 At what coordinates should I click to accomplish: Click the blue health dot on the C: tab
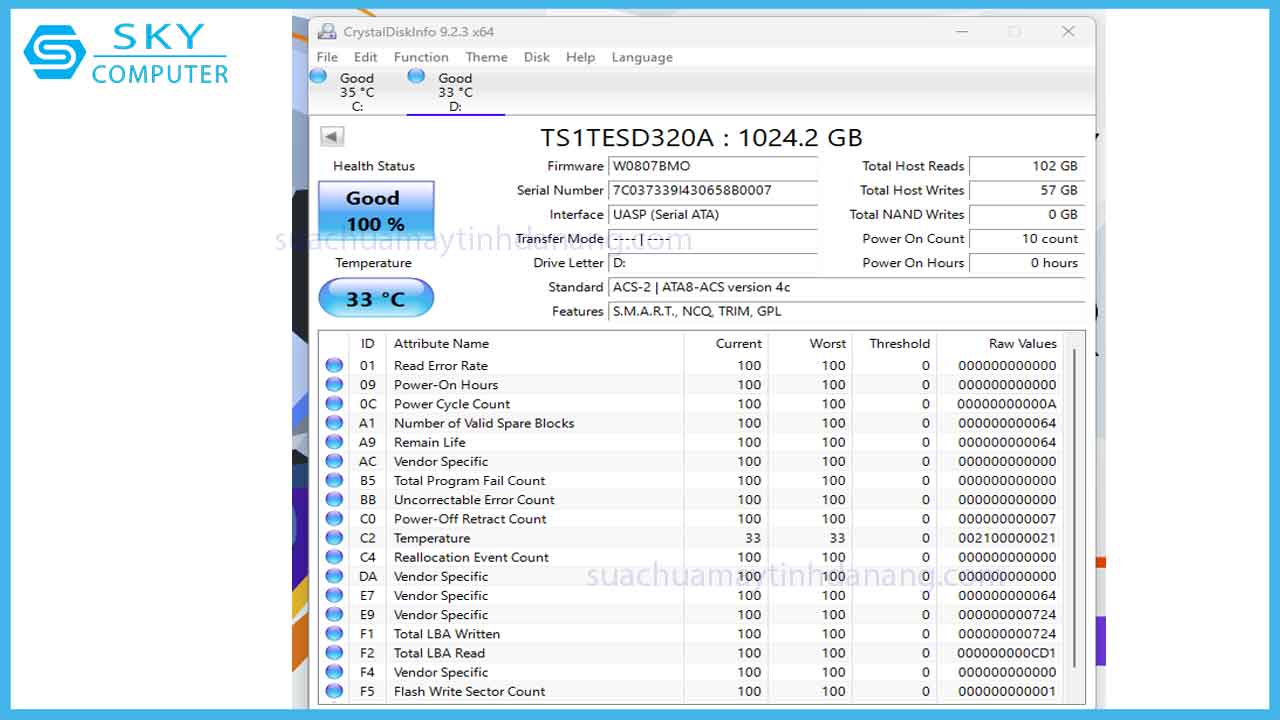tap(320, 75)
